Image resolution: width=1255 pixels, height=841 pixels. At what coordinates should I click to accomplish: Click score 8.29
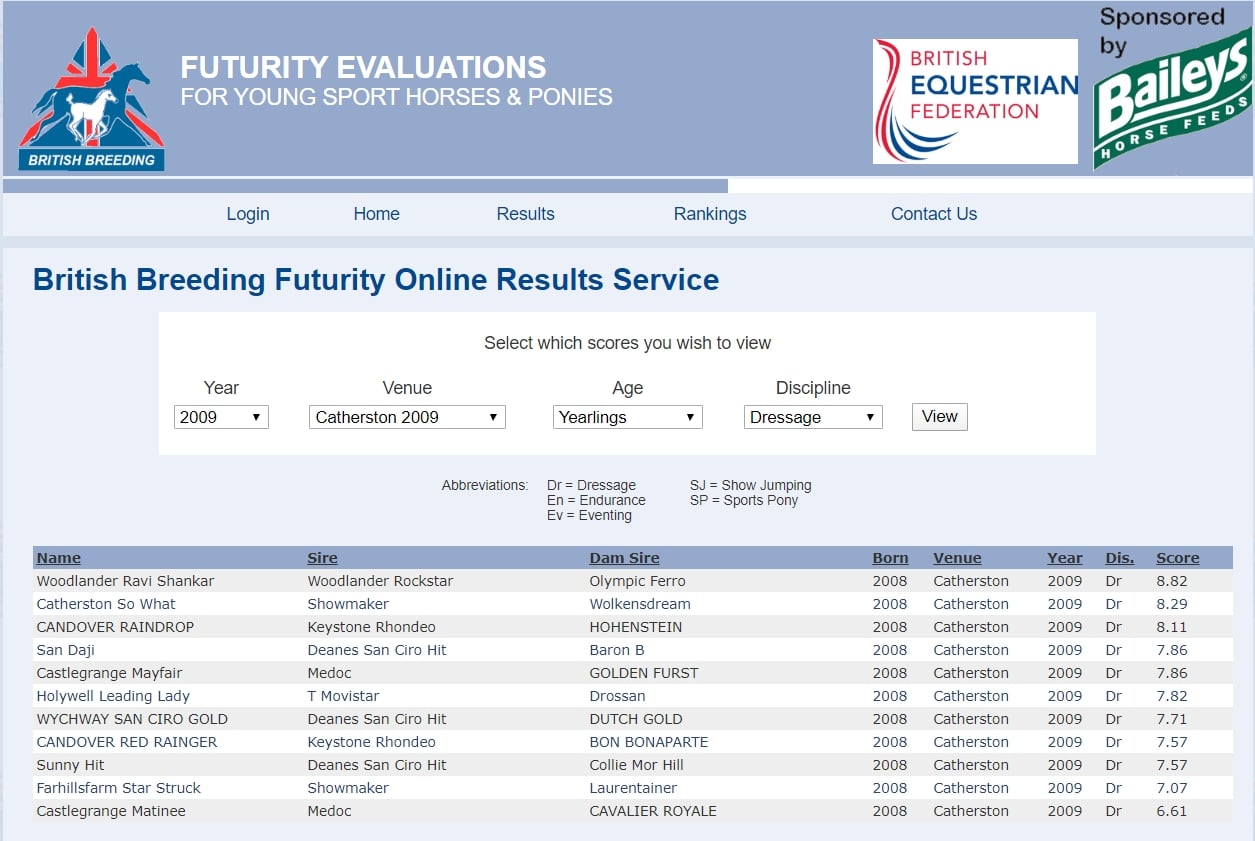click(1172, 604)
